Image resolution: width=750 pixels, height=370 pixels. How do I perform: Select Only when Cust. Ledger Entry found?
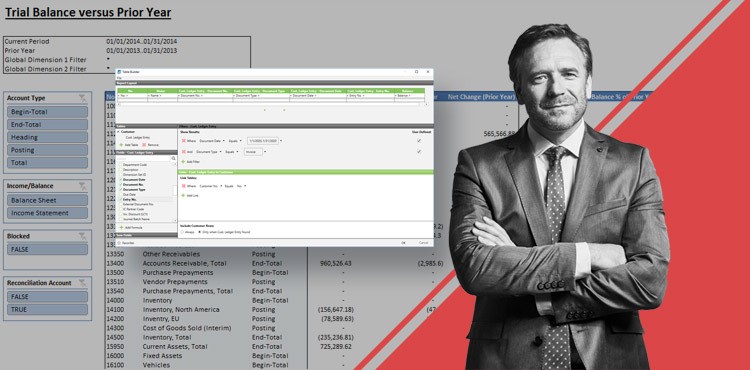click(199, 232)
